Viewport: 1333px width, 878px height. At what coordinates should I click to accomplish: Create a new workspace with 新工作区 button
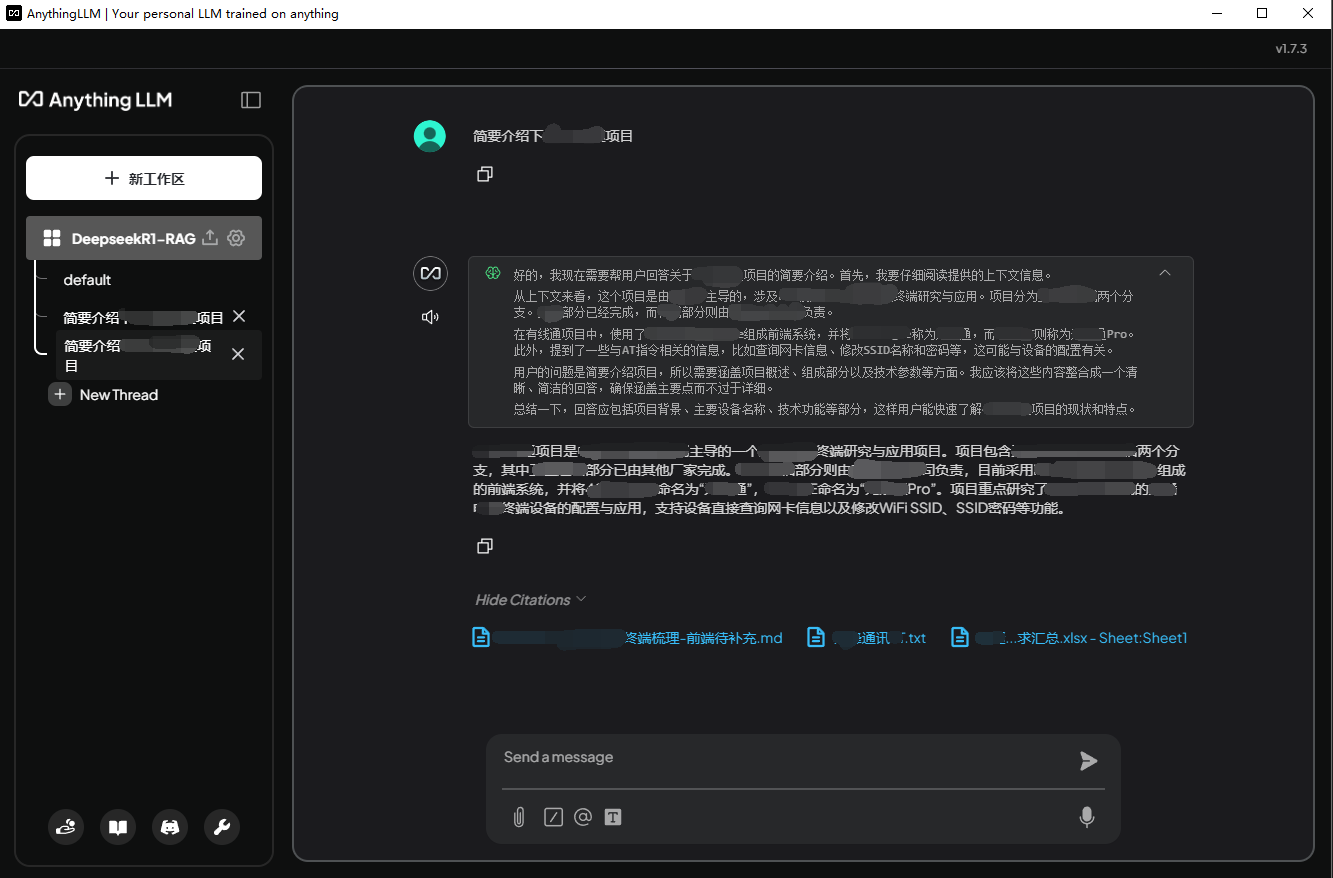coord(144,178)
